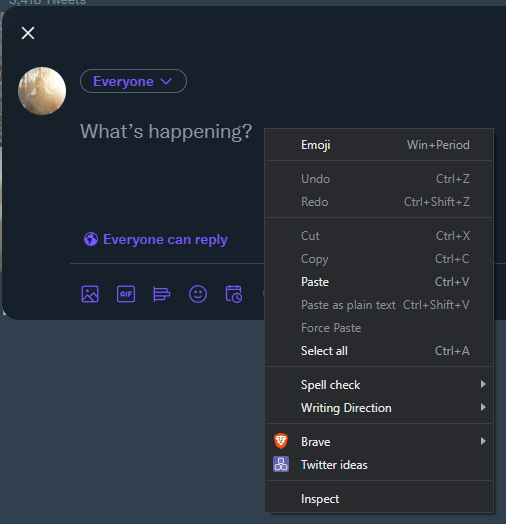Choose Paste from the context menu
The width and height of the screenshot is (506, 524).
(x=379, y=282)
